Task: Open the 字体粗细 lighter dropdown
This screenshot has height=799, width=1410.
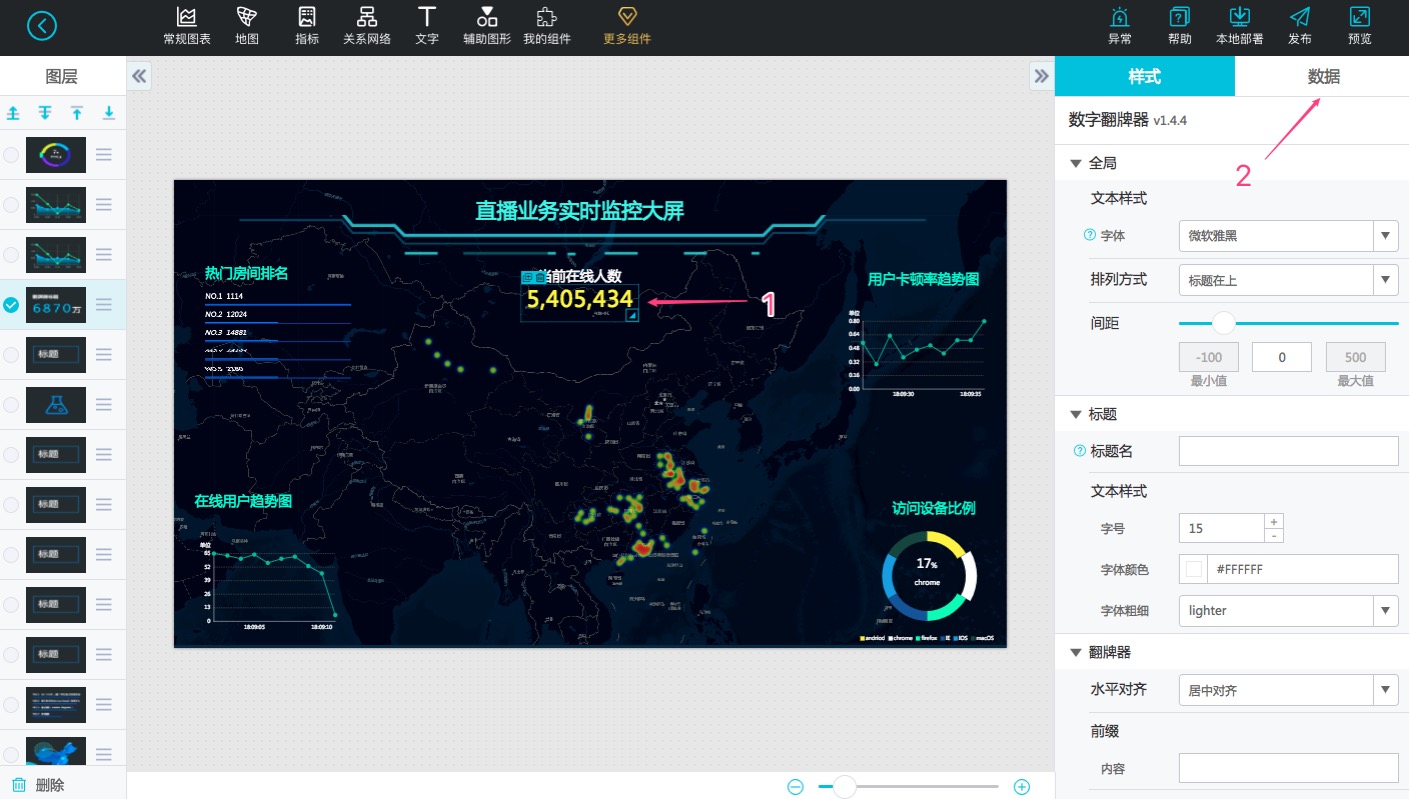Action: click(x=1288, y=610)
